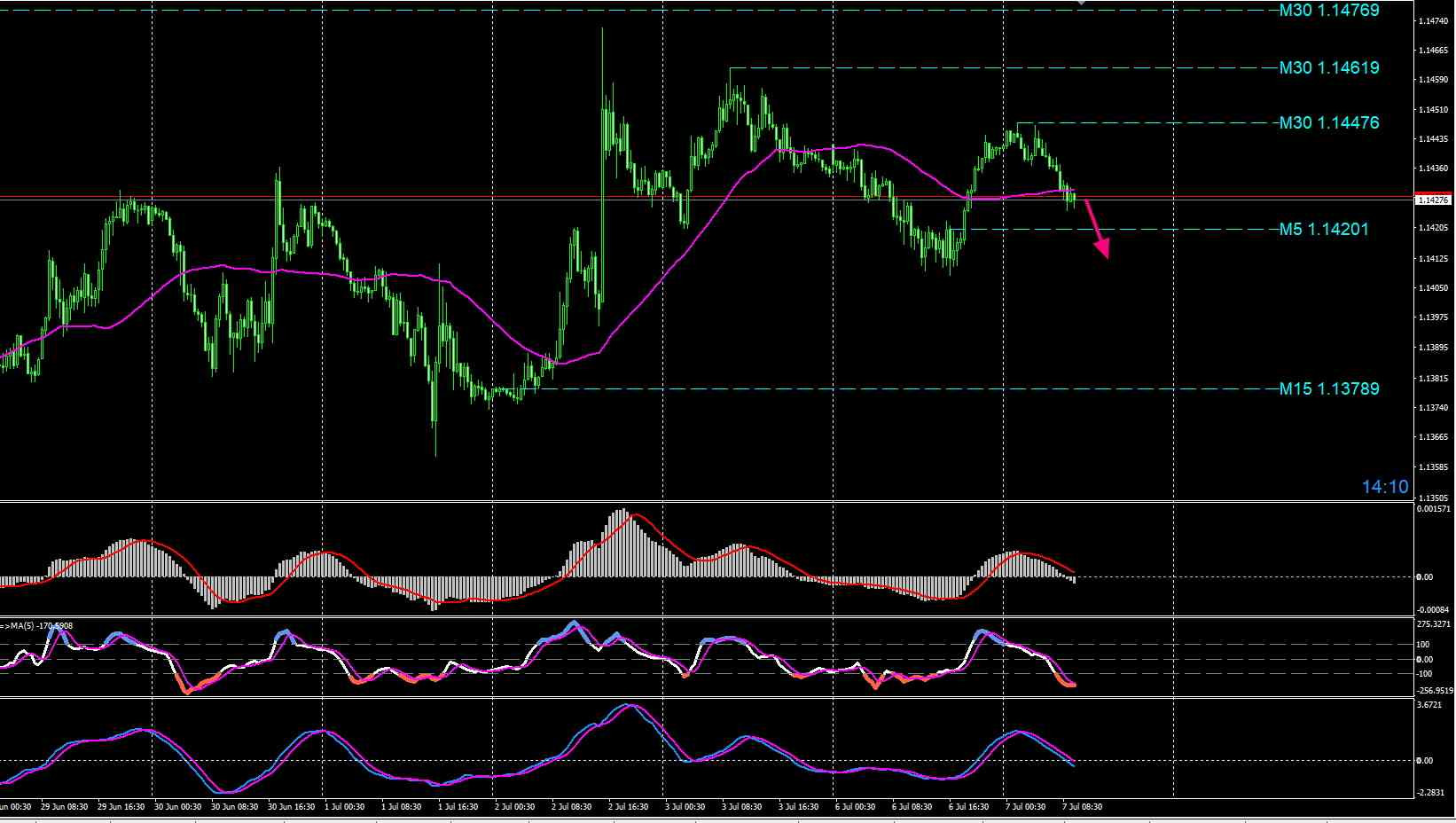Click the 3 Jul 00:30 time label
This screenshot has height=823, width=1456.
[685, 807]
